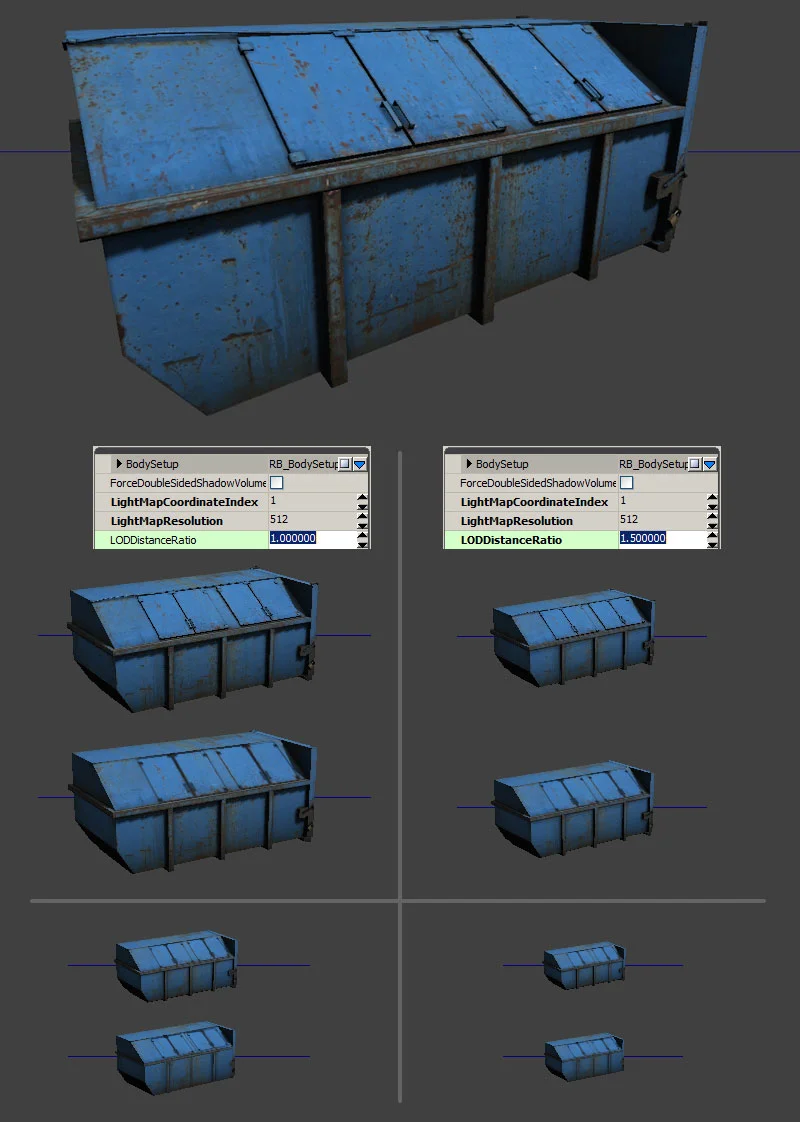Viewport: 800px width, 1122px height.
Task: Increase LODDistanceRatio up arrow next to 1.000000
Action: (362, 535)
